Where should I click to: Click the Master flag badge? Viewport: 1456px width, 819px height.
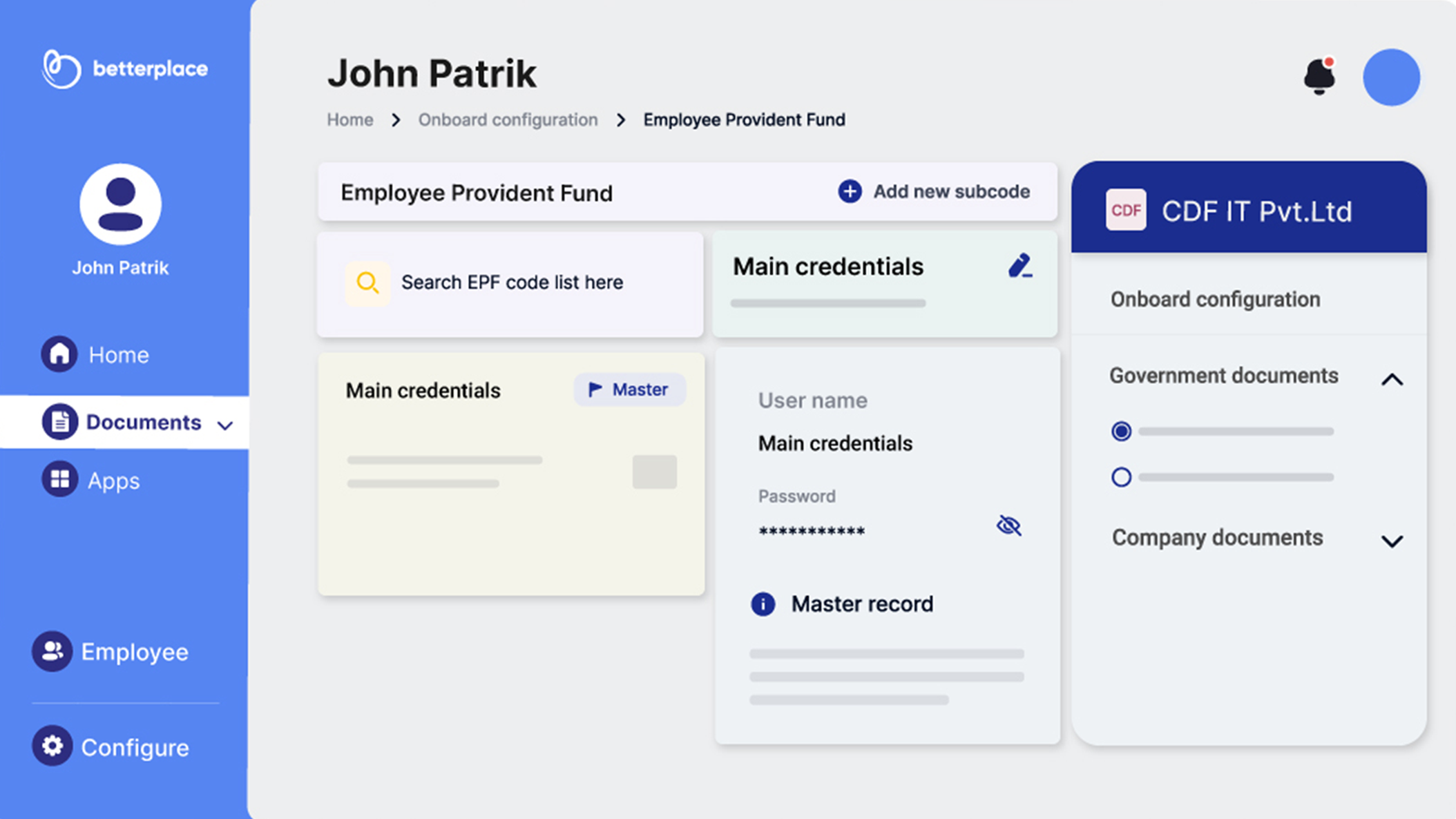point(629,389)
